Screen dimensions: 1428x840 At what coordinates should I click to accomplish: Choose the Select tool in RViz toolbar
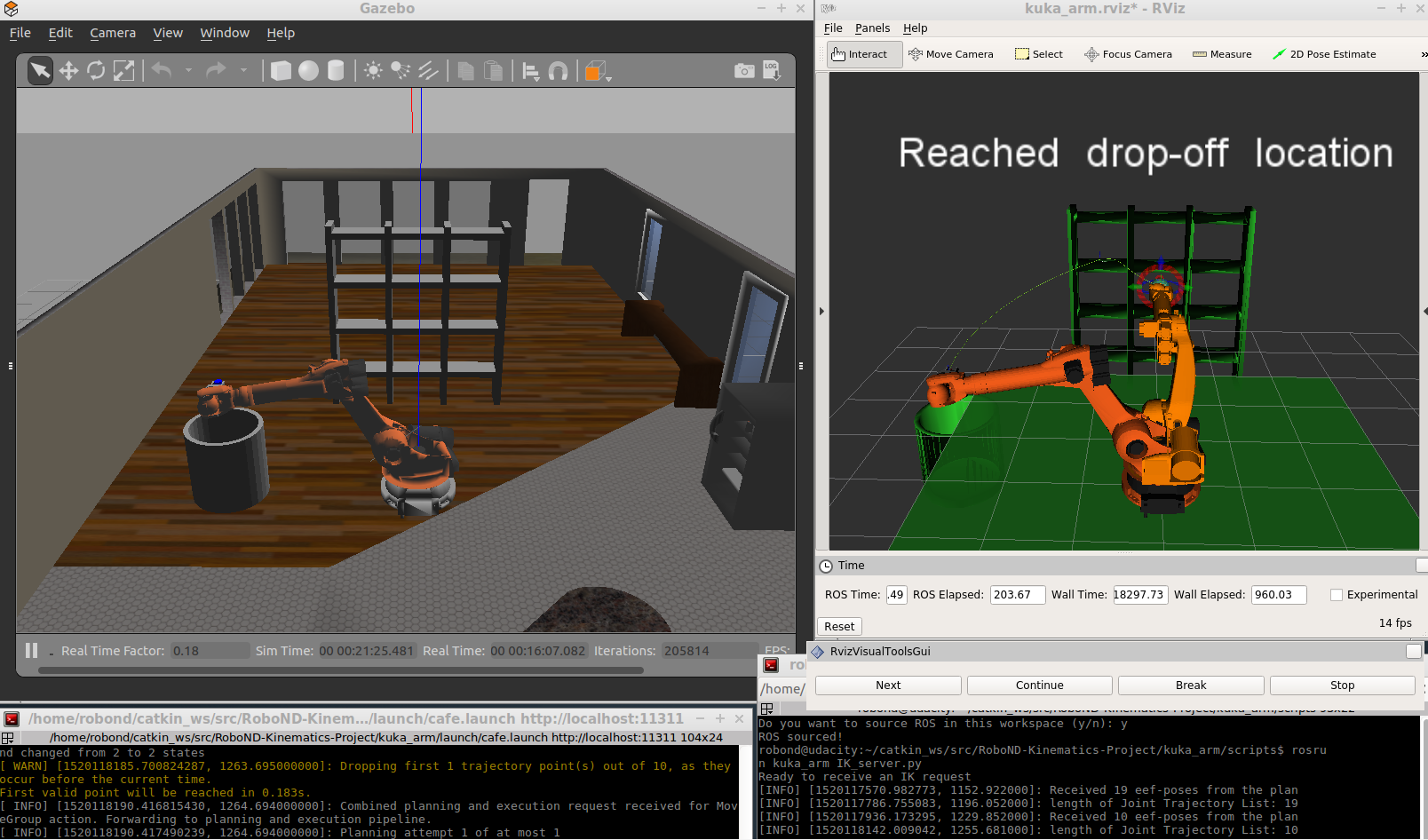click(x=1039, y=54)
